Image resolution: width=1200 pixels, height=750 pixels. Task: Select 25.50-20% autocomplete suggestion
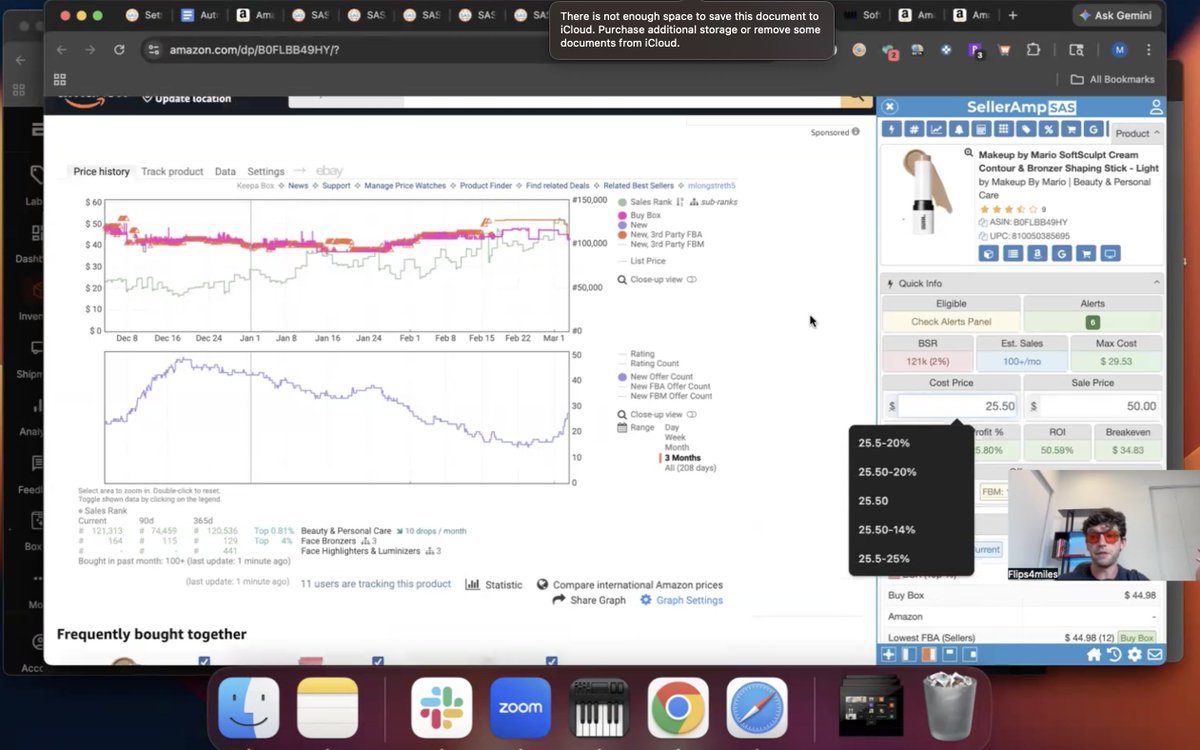click(x=911, y=472)
